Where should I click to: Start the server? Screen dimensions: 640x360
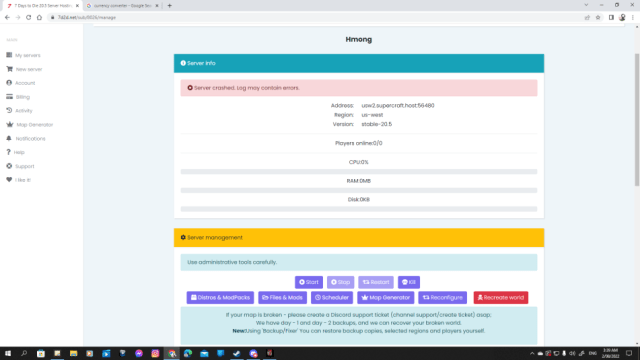click(309, 282)
